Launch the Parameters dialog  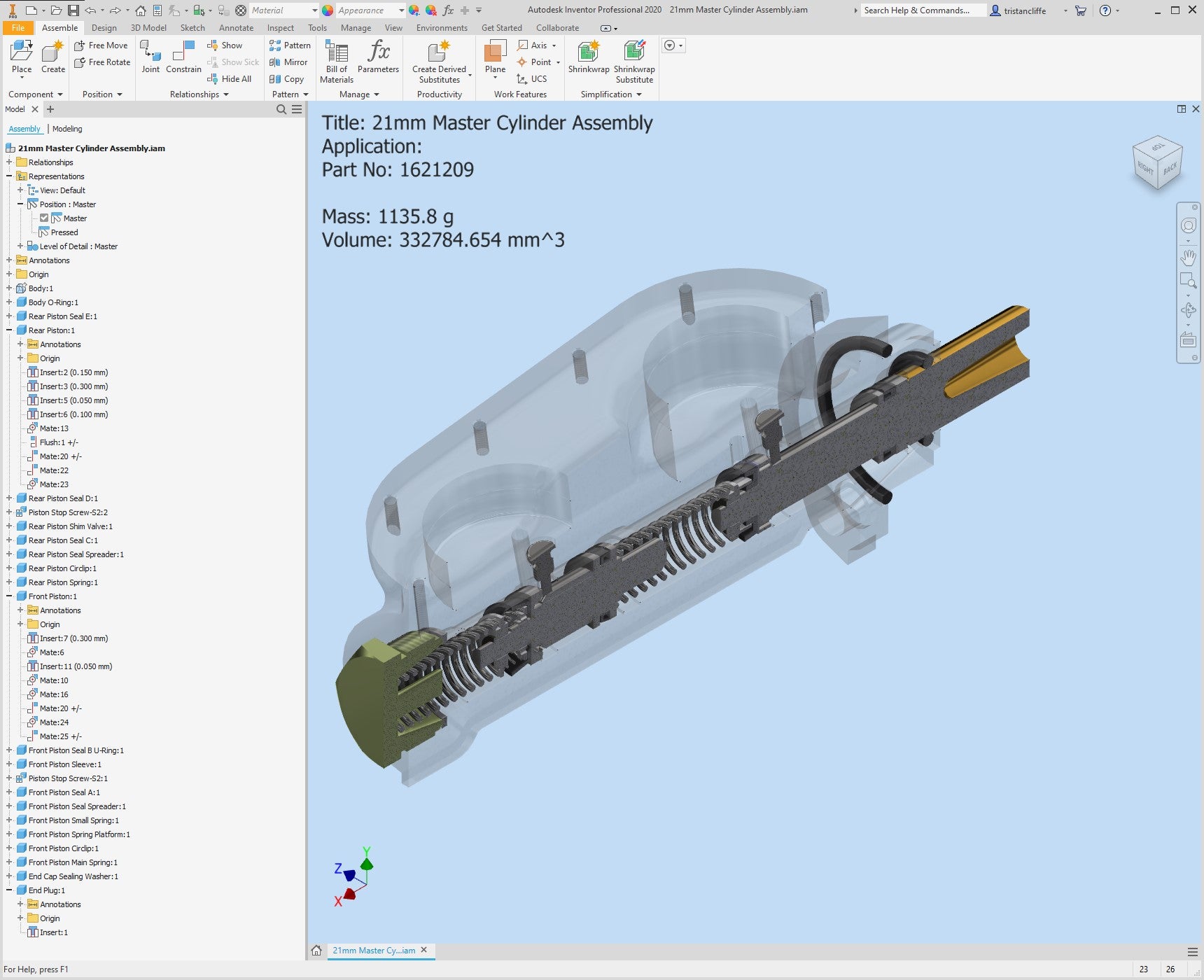[378, 59]
